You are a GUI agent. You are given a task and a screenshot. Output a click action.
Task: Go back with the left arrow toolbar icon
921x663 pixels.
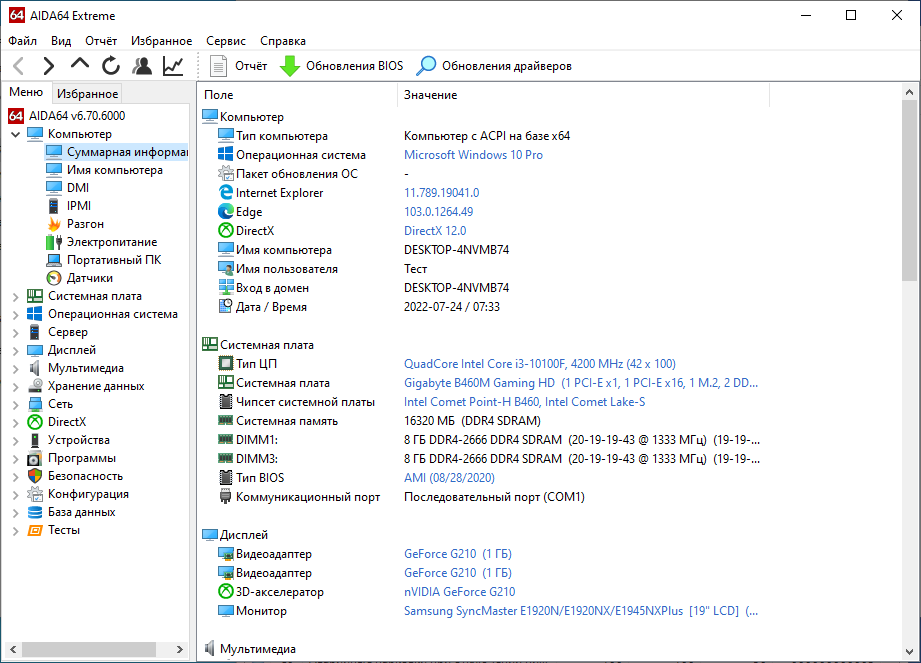tap(19, 66)
